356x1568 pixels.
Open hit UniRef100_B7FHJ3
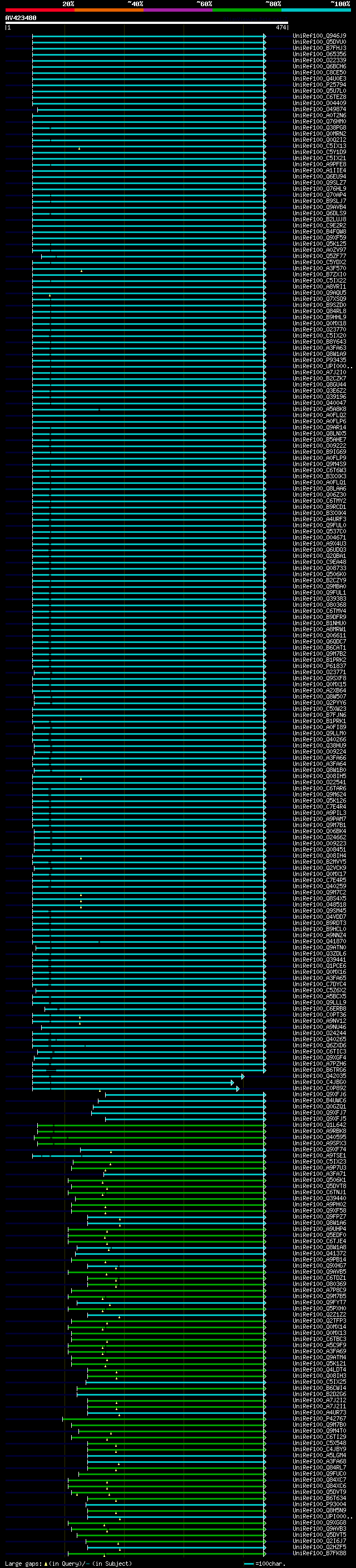pyautogui.click(x=319, y=48)
